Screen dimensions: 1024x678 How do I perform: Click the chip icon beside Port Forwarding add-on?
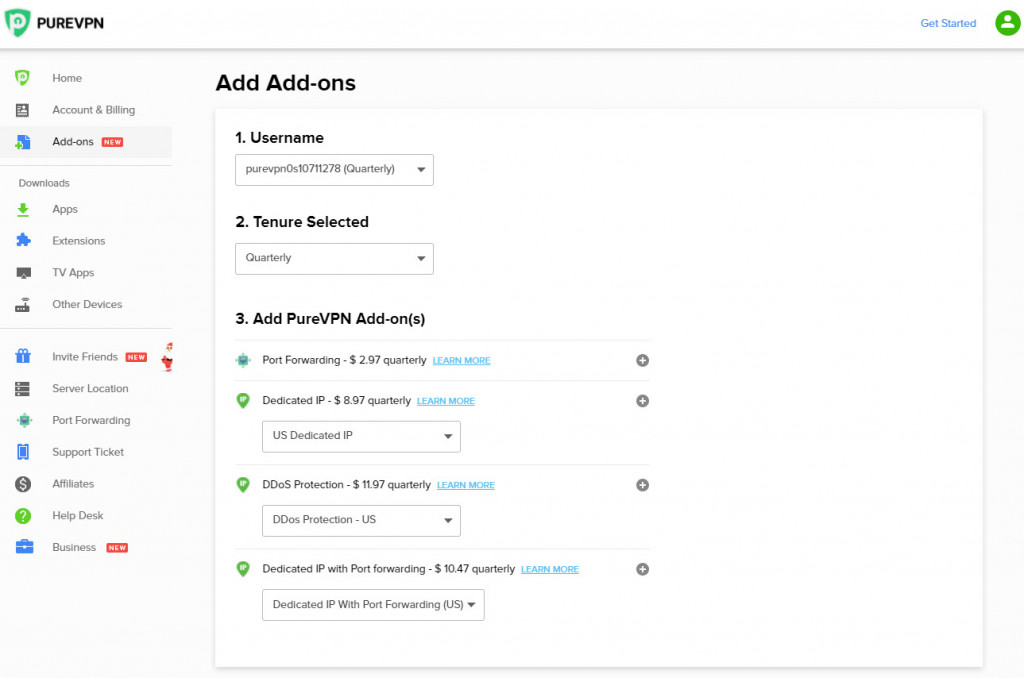(243, 360)
